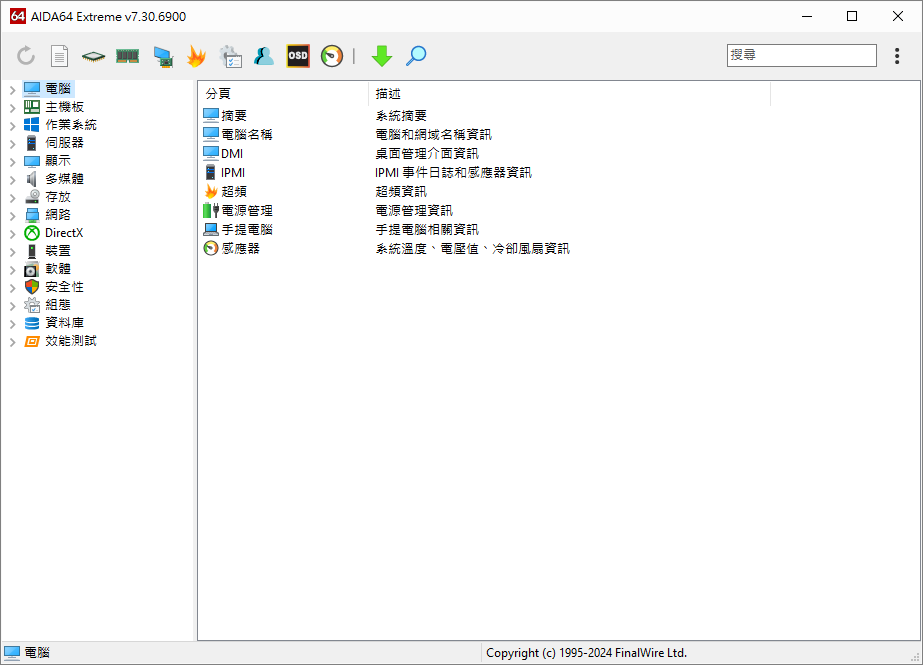The width and height of the screenshot is (923, 665).
Task: Expand the 主機板 tree node
Action: (x=12, y=108)
